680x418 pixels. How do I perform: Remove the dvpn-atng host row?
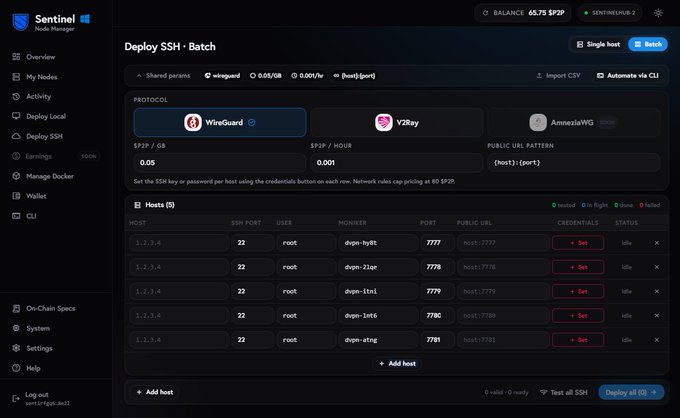click(x=657, y=340)
